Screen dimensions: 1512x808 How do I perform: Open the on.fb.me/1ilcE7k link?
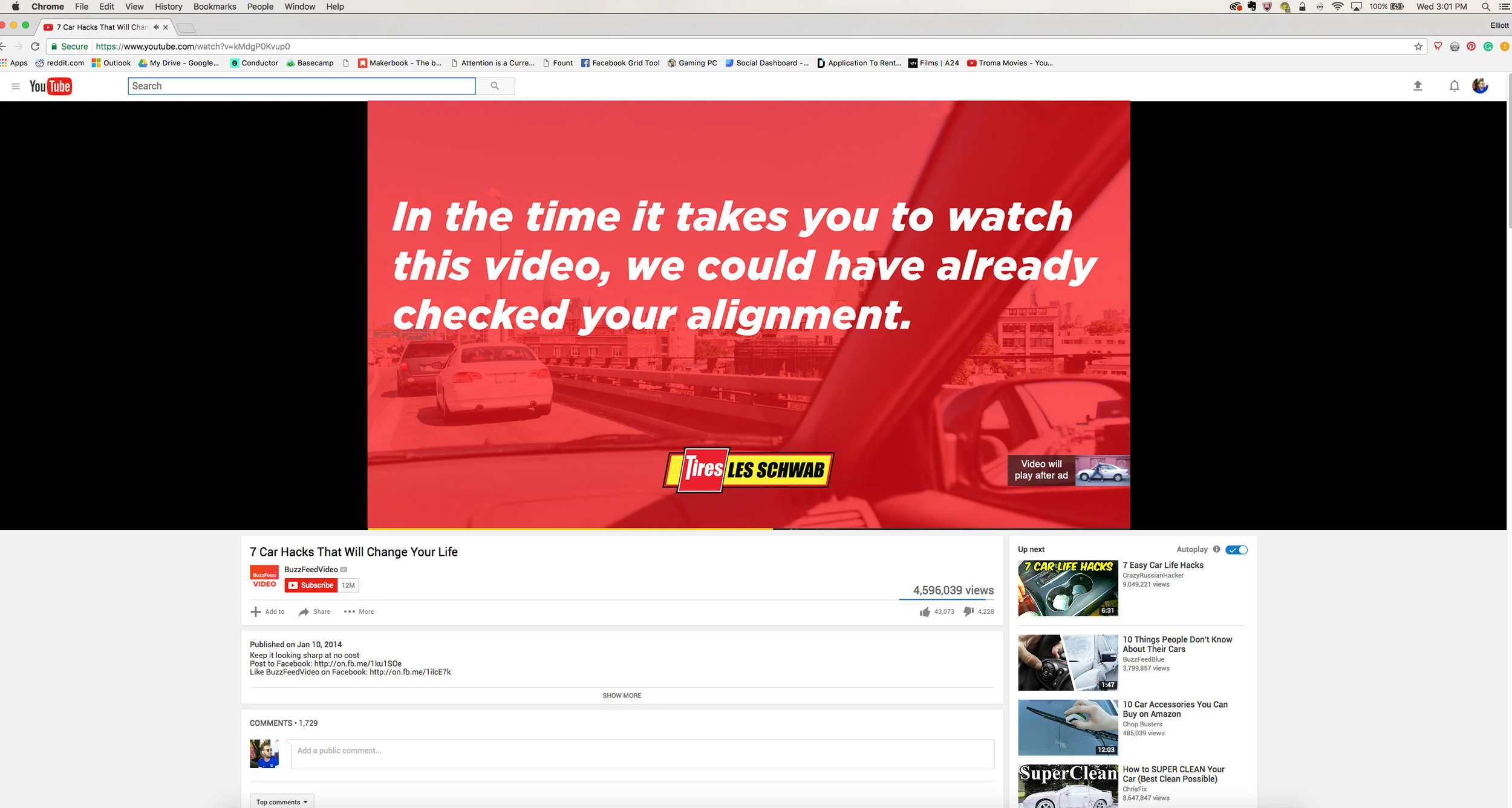click(x=410, y=672)
